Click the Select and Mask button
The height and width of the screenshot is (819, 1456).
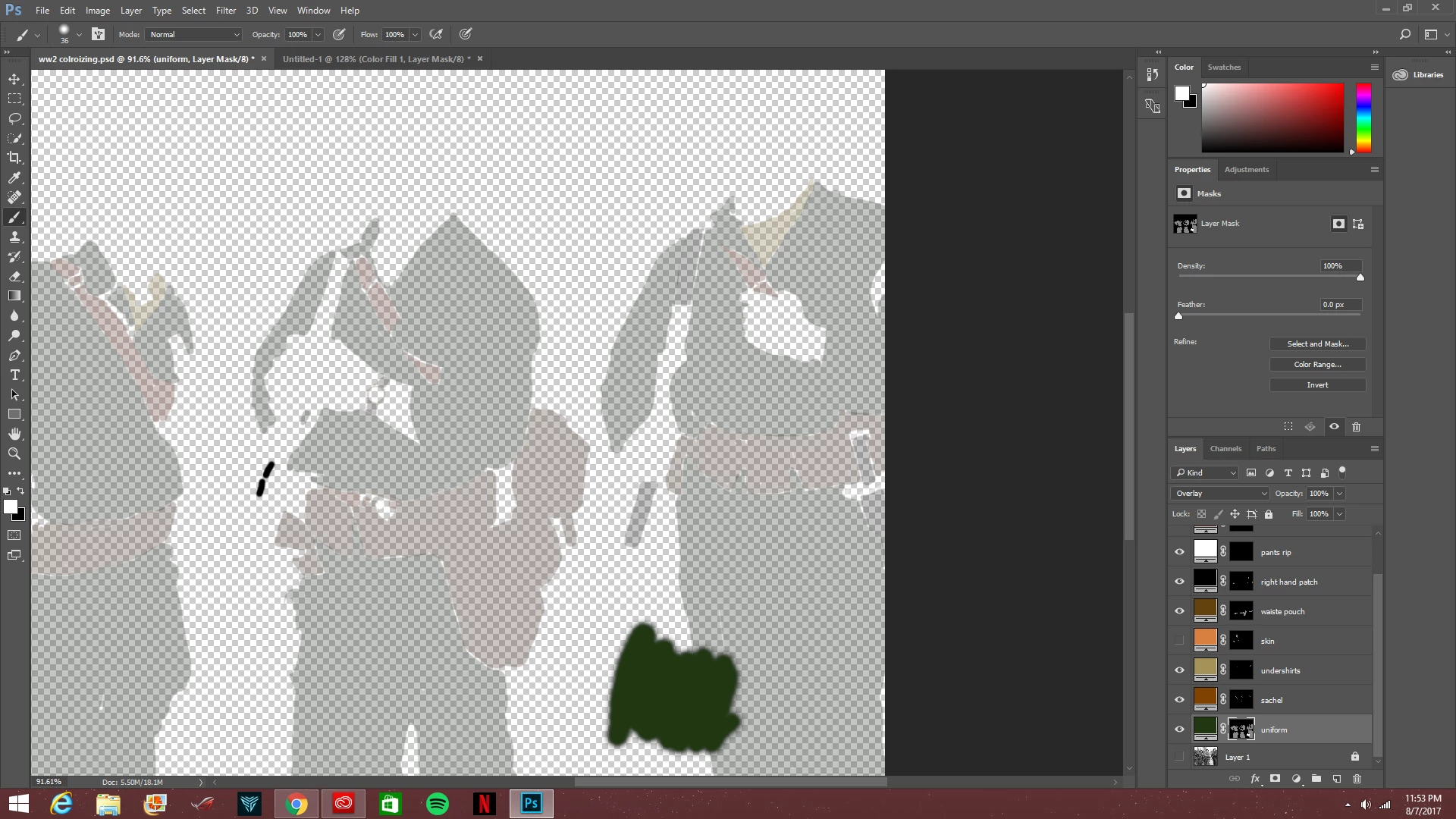[1317, 344]
